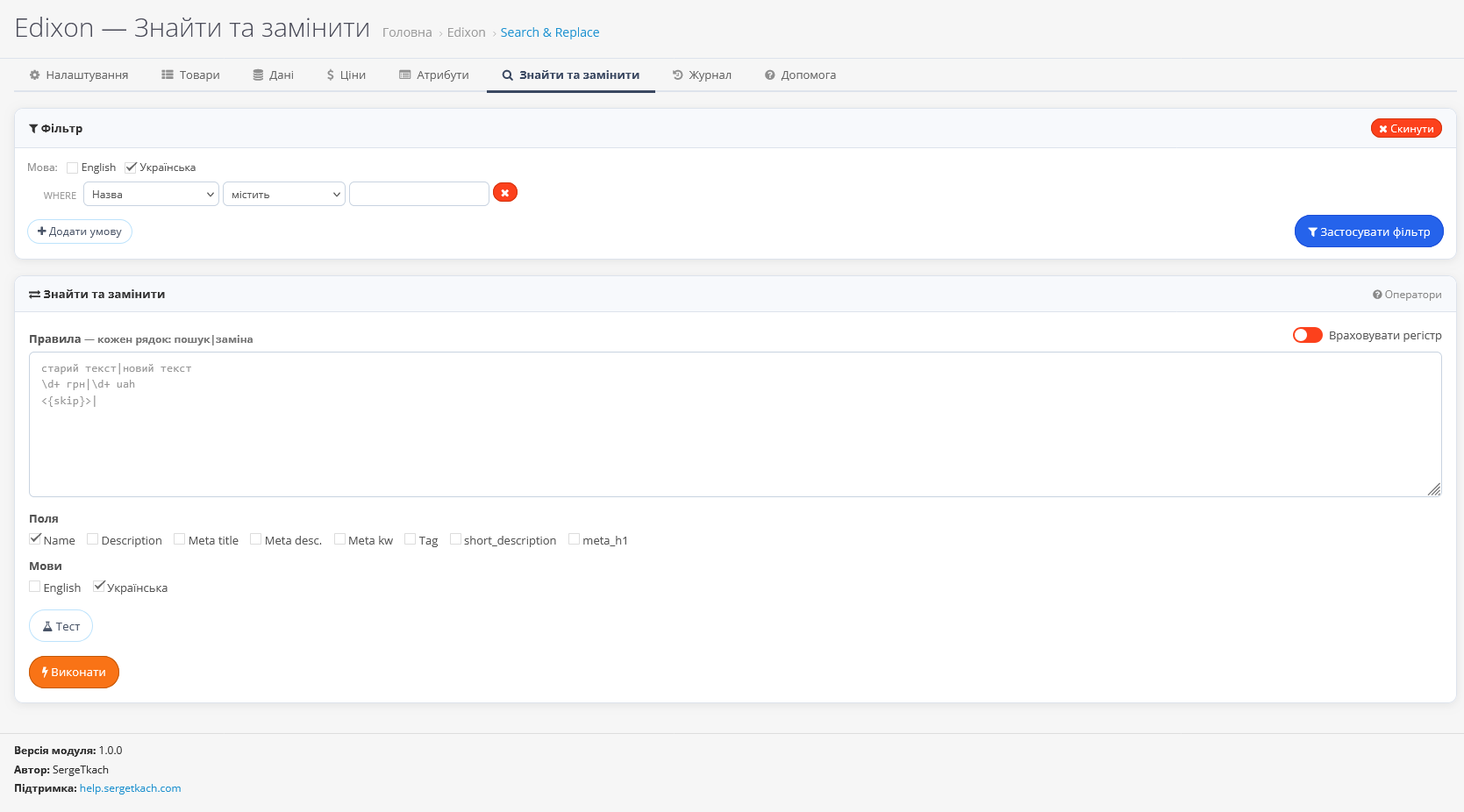The width and height of the screenshot is (1464, 812).
Task: Check the Description field checkbox
Action: coord(92,539)
